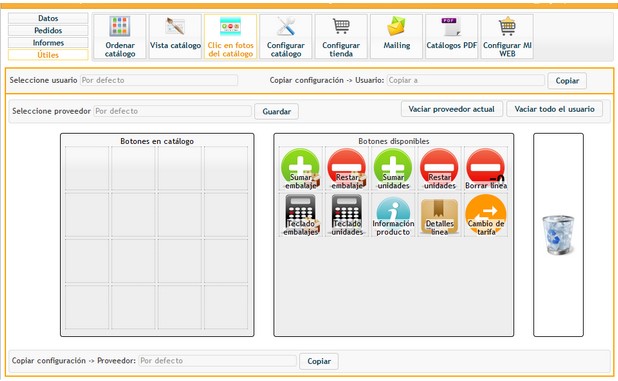
Task: Select the Restar embalaje button icon
Action: coord(347,169)
